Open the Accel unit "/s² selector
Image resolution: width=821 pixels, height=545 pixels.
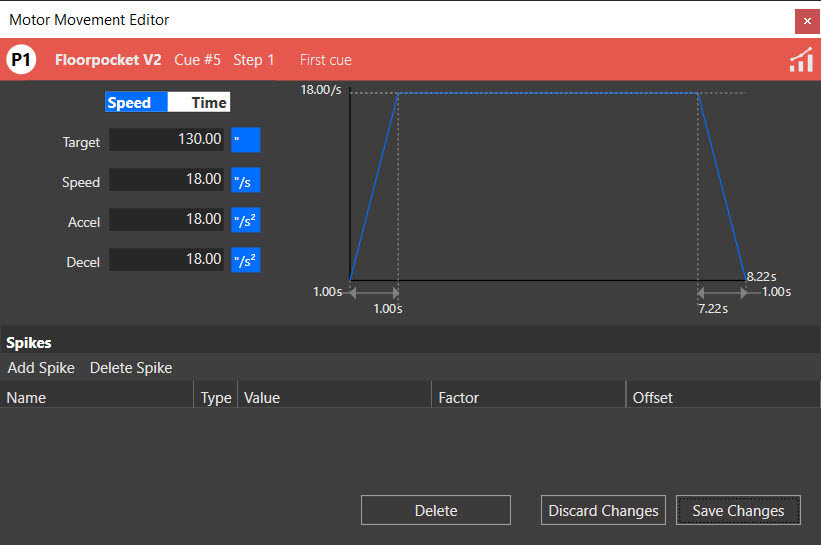(x=245, y=220)
